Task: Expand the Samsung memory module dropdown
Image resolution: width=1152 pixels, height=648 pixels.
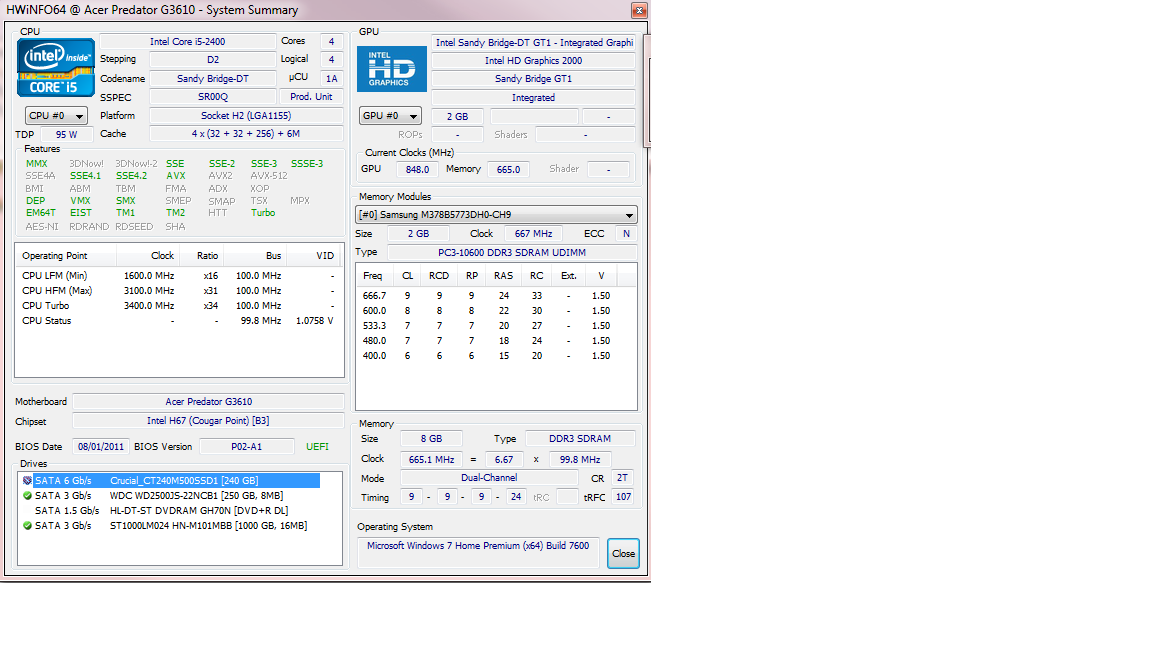Action: [x=496, y=215]
